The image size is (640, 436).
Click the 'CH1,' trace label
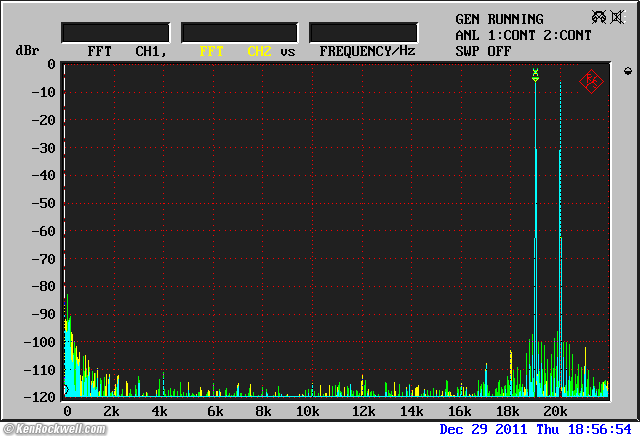click(x=151, y=51)
